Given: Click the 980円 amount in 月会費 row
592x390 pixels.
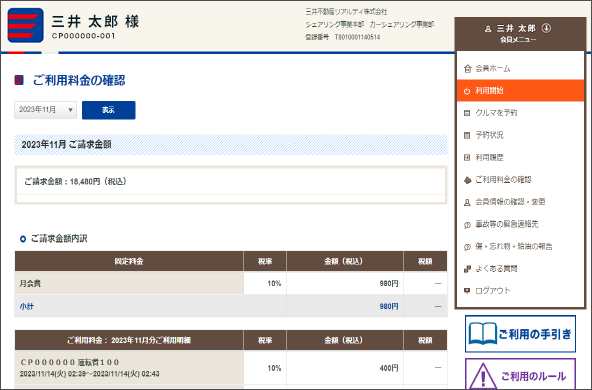Looking at the screenshot, I should [389, 284].
